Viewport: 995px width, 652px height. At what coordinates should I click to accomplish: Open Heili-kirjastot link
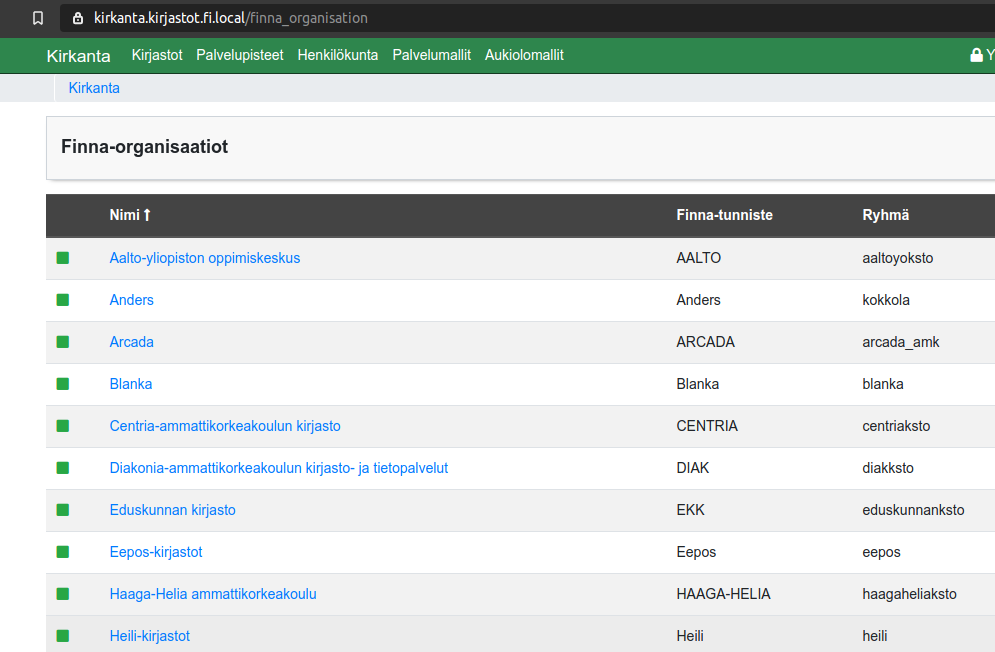tap(149, 635)
